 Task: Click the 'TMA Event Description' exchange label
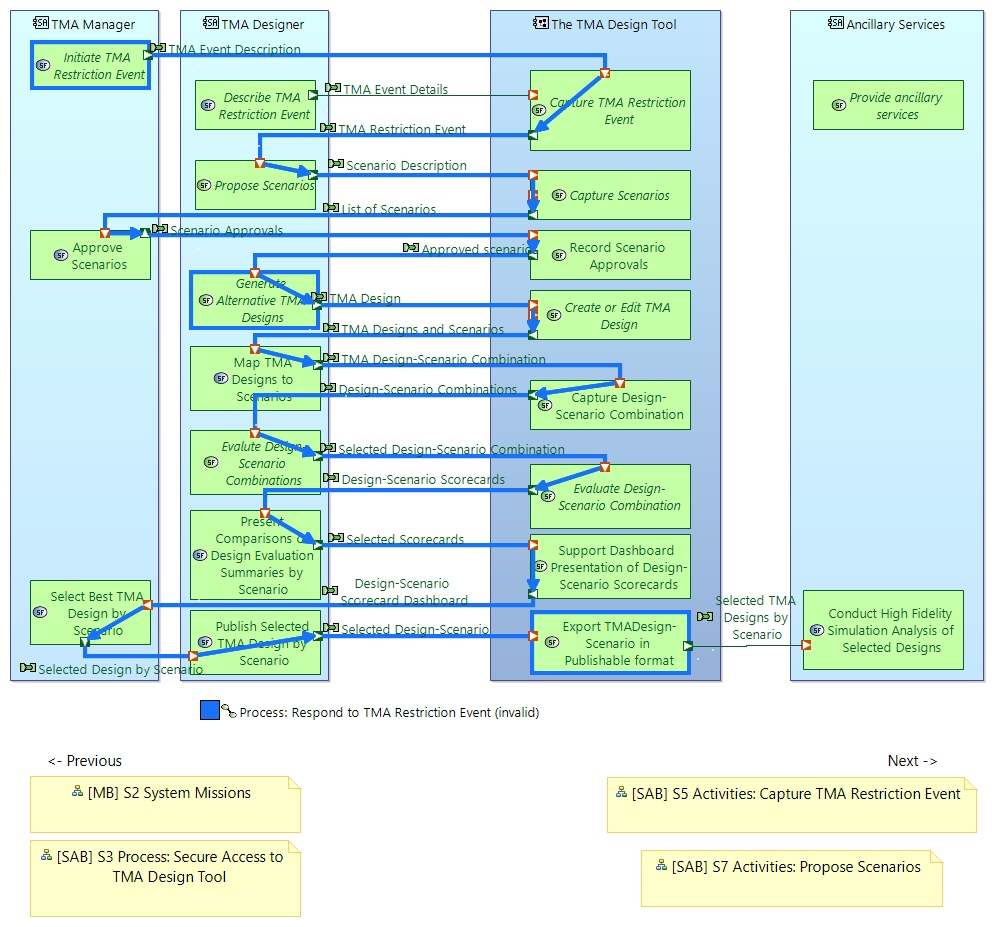234,49
